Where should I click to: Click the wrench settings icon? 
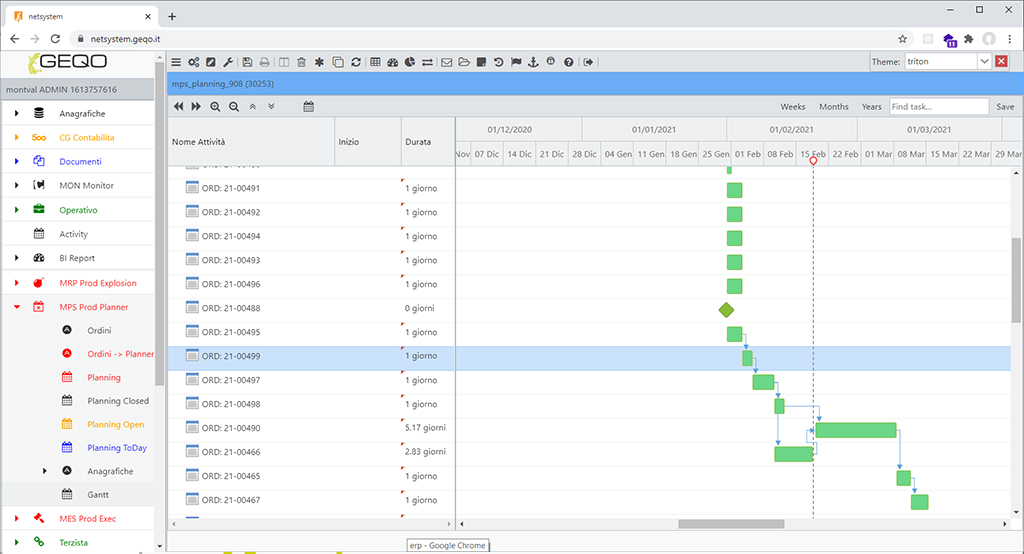pos(227,62)
